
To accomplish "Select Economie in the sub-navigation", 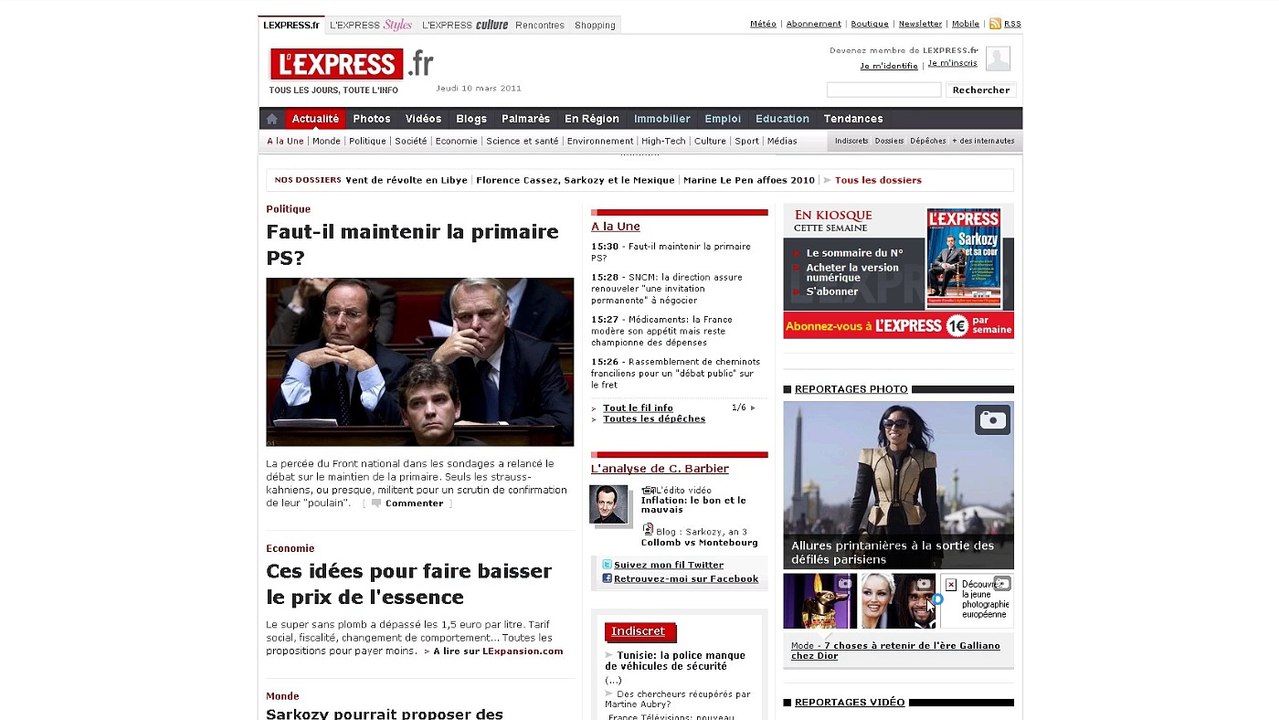I will [x=456, y=141].
